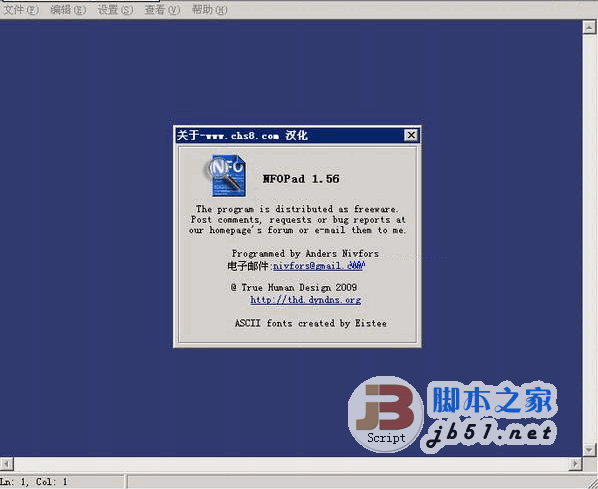This screenshot has width=598, height=489.
Task: Click the 电子邮件 label
Action: point(249,266)
